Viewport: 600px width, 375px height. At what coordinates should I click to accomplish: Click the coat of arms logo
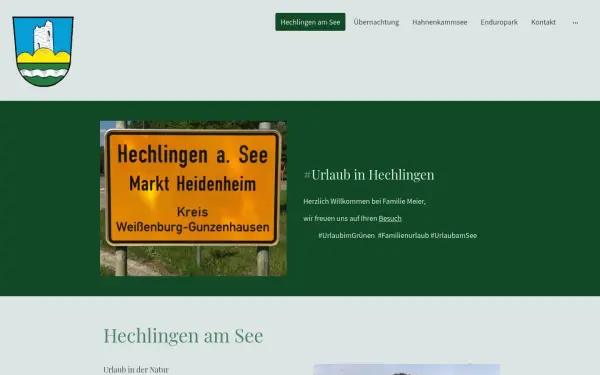pyautogui.click(x=43, y=51)
